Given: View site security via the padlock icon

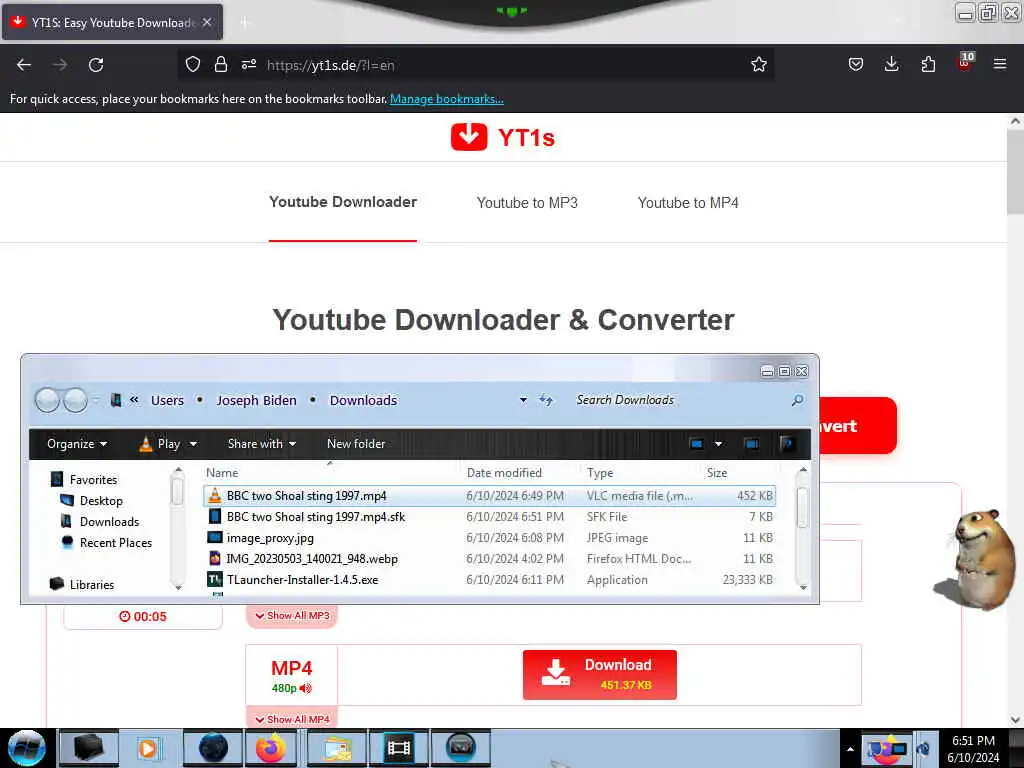Looking at the screenshot, I should 221,64.
